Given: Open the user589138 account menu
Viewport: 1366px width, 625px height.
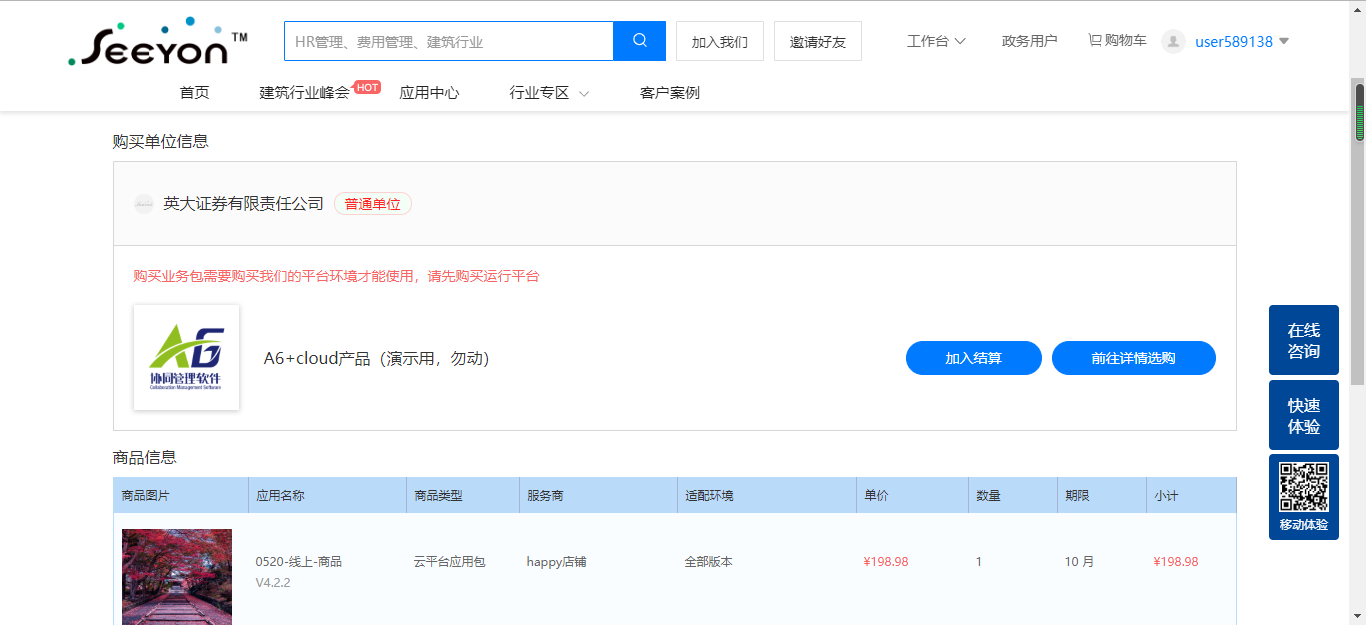Looking at the screenshot, I should pyautogui.click(x=1242, y=42).
